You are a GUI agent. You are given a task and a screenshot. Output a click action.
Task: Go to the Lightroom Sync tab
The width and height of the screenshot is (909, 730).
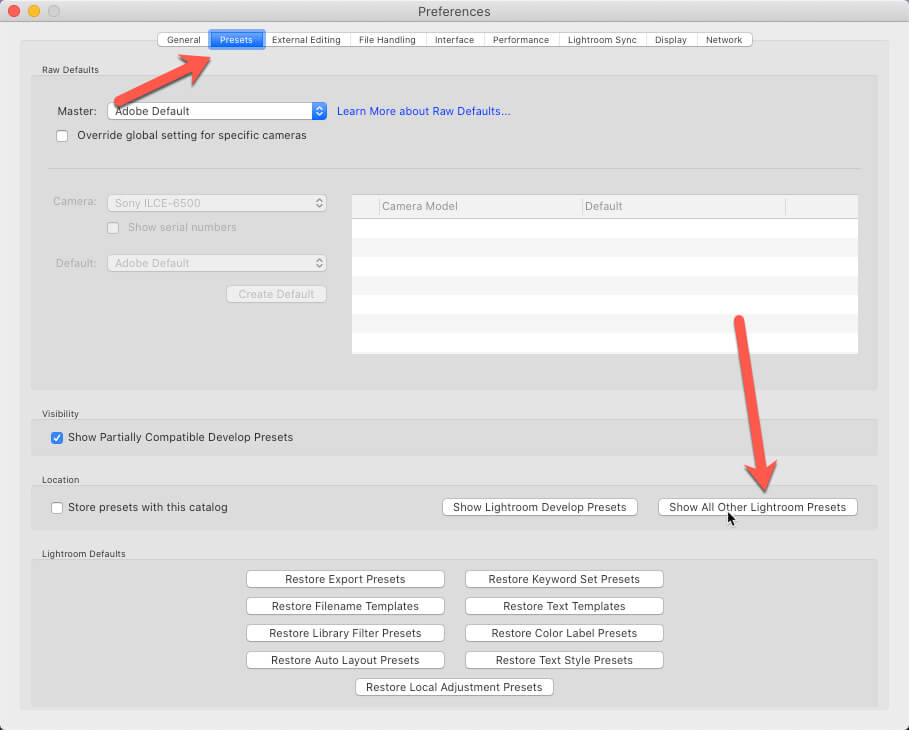[601, 40]
